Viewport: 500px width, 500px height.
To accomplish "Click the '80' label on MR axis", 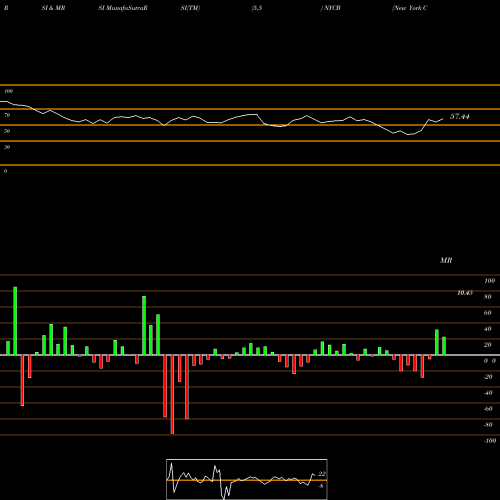I will click(x=488, y=297).
